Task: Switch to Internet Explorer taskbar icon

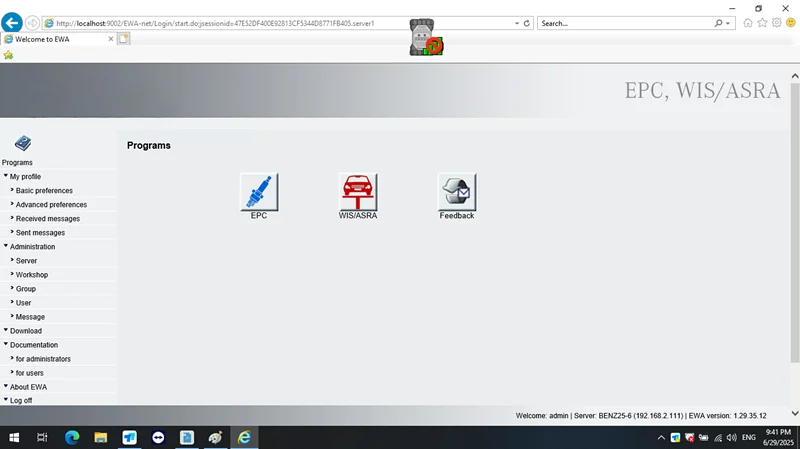Action: tap(244, 437)
